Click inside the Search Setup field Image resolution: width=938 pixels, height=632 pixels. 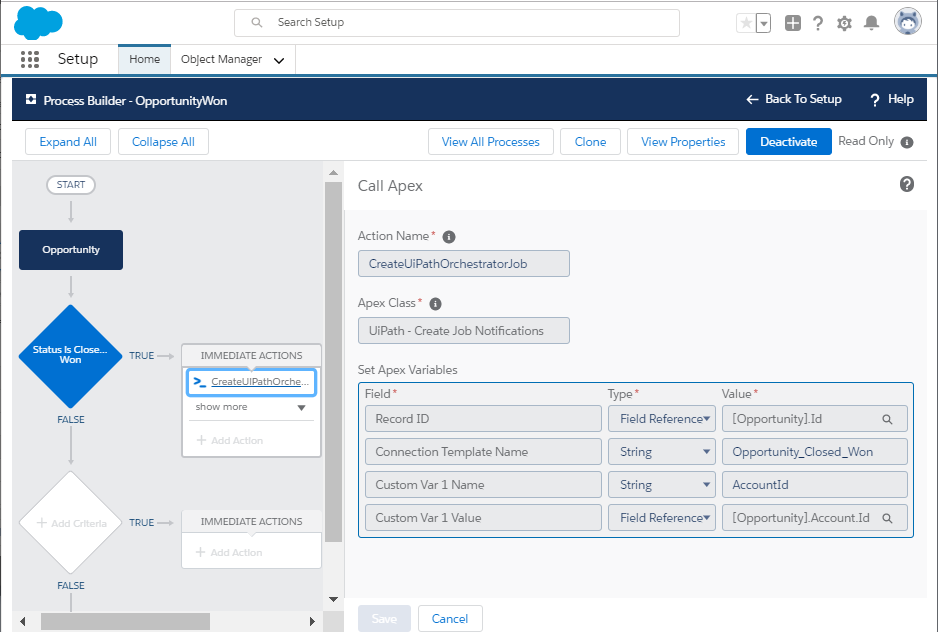click(456, 21)
